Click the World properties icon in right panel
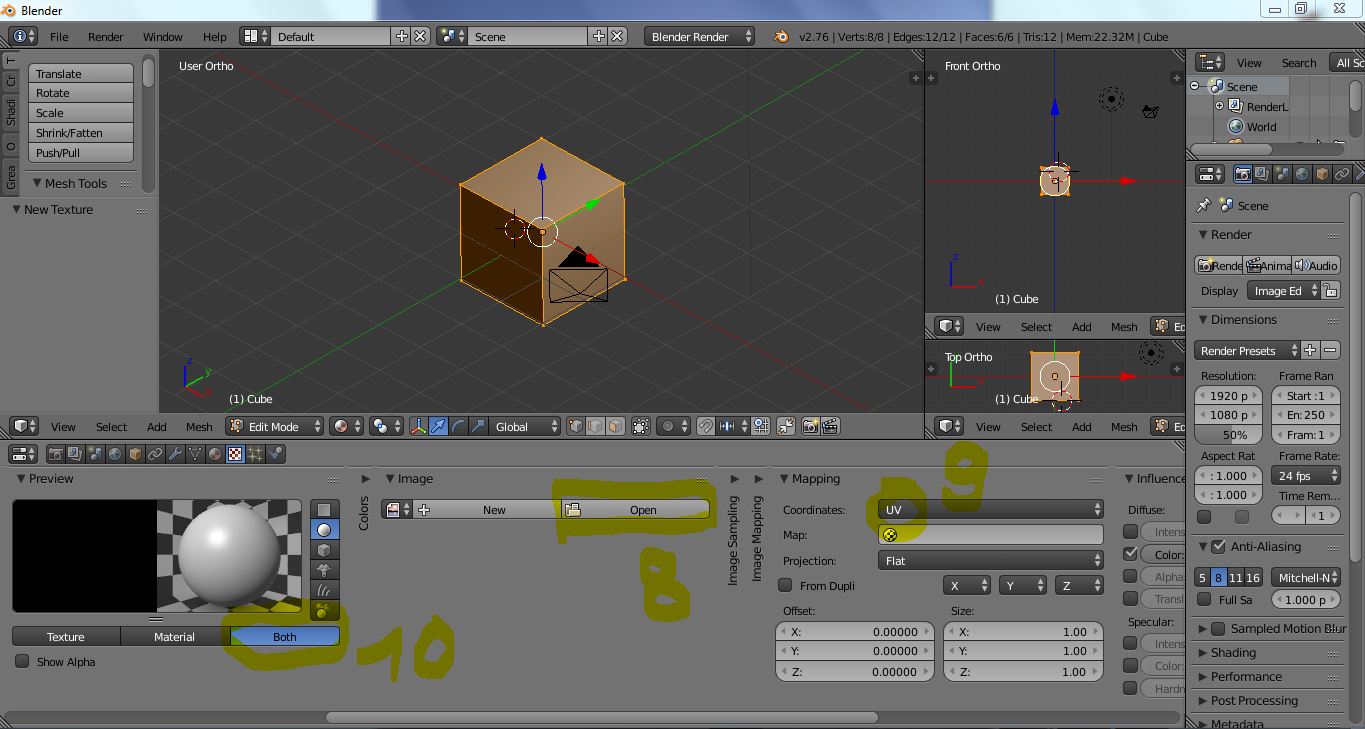 pyautogui.click(x=1302, y=174)
